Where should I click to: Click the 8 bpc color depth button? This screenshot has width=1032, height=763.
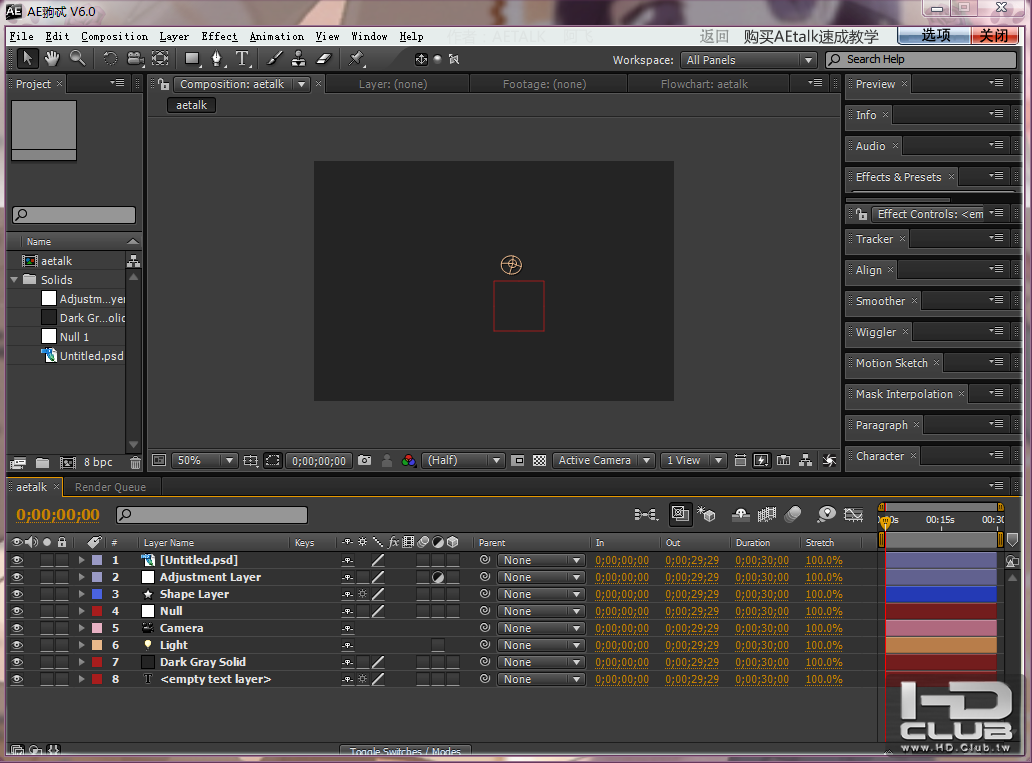(x=98, y=463)
